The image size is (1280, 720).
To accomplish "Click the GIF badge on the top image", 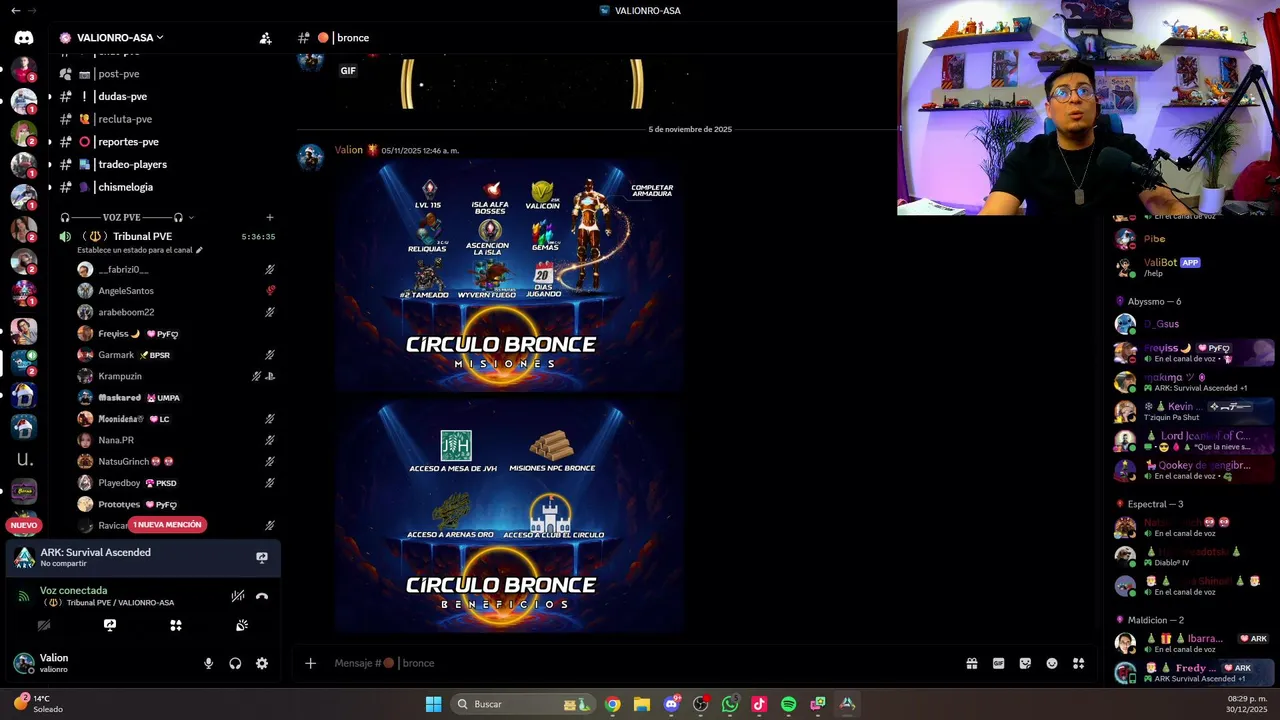I will (348, 71).
